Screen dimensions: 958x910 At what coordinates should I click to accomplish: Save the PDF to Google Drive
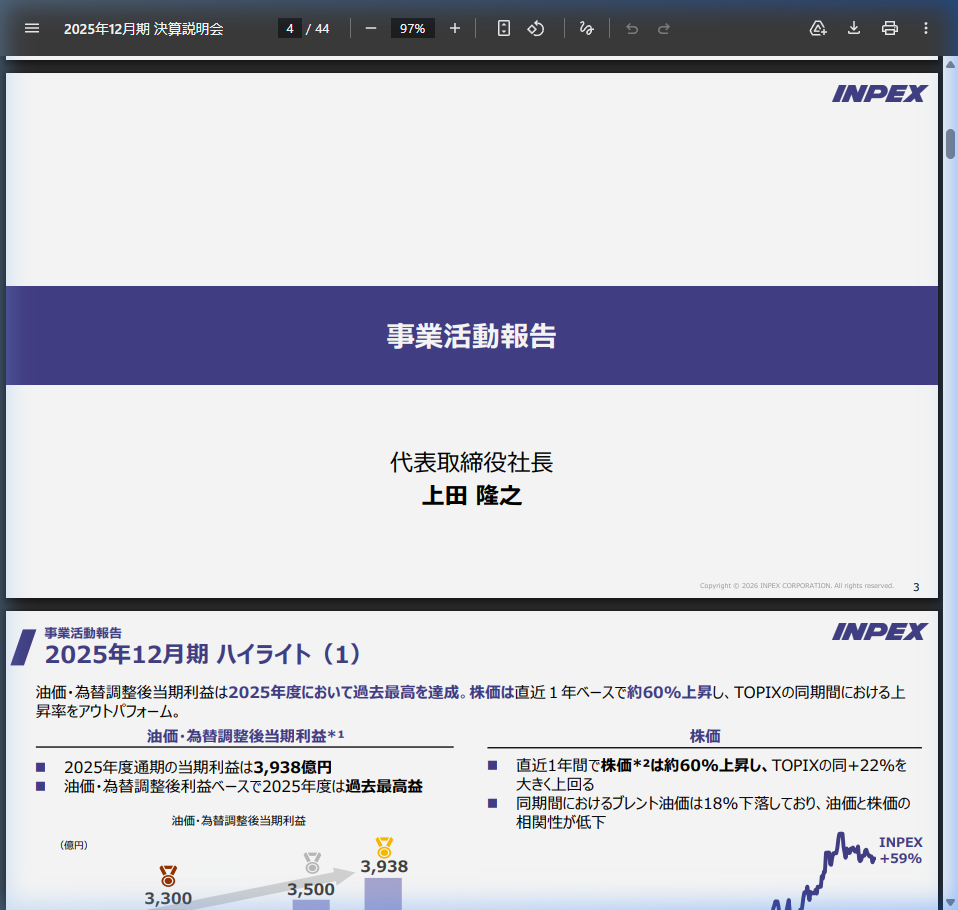pos(817,28)
